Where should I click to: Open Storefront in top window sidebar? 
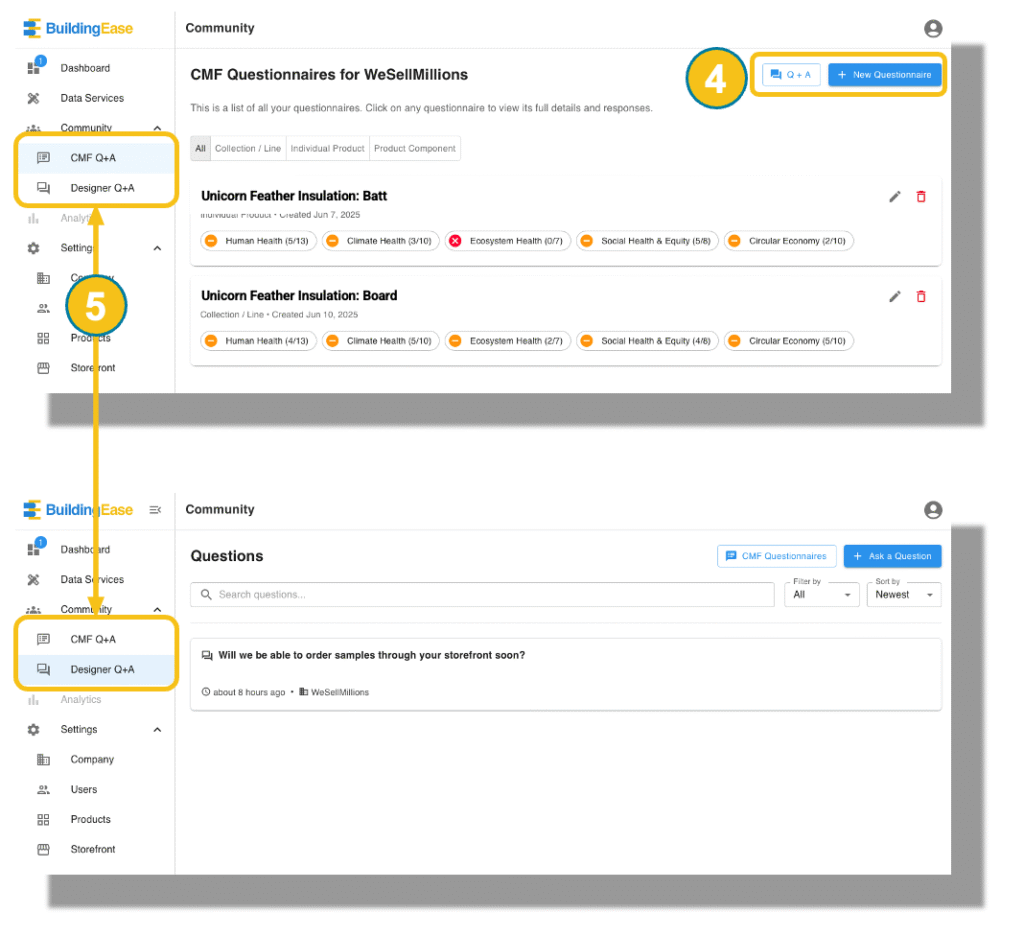[93, 368]
